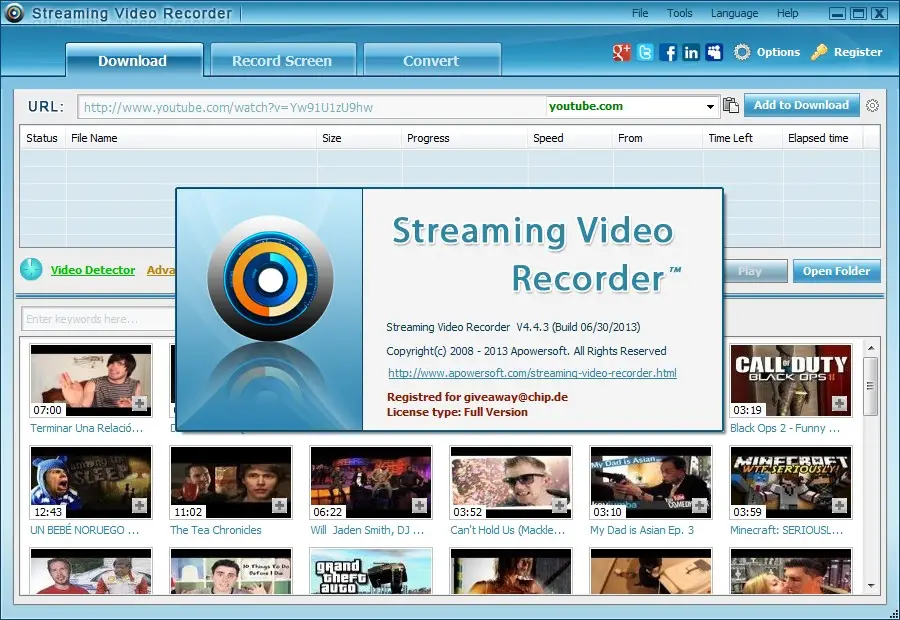Share via the Twitter icon
This screenshot has width=900, height=620.
point(645,52)
